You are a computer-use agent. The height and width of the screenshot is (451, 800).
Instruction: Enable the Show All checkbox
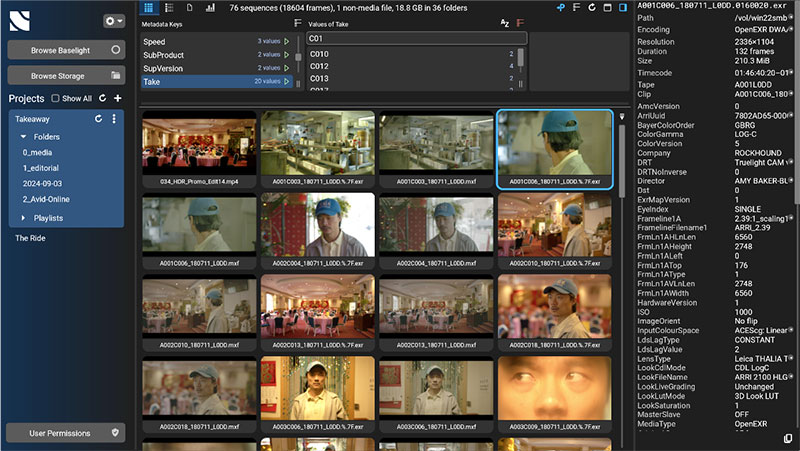(x=55, y=99)
